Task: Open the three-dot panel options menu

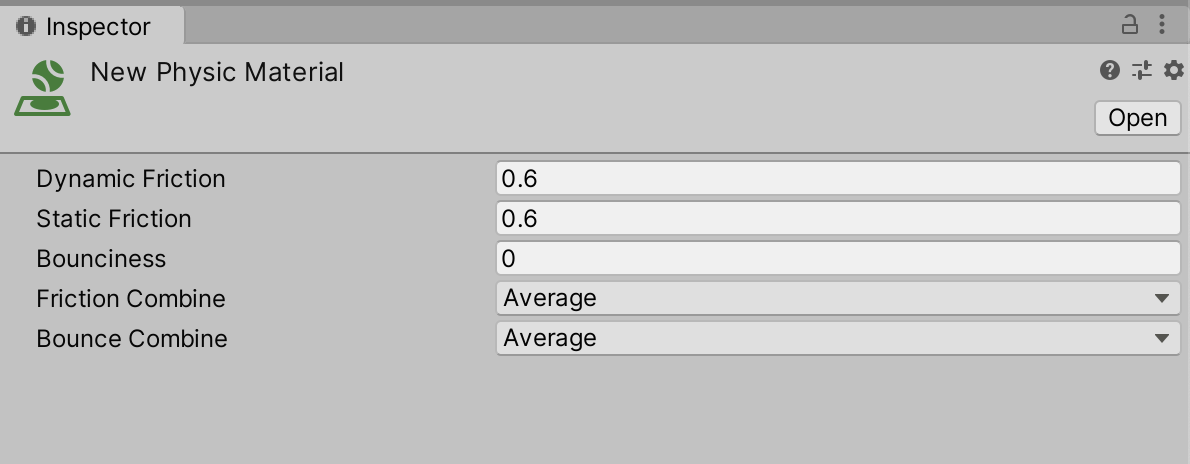Action: pyautogui.click(x=1162, y=25)
